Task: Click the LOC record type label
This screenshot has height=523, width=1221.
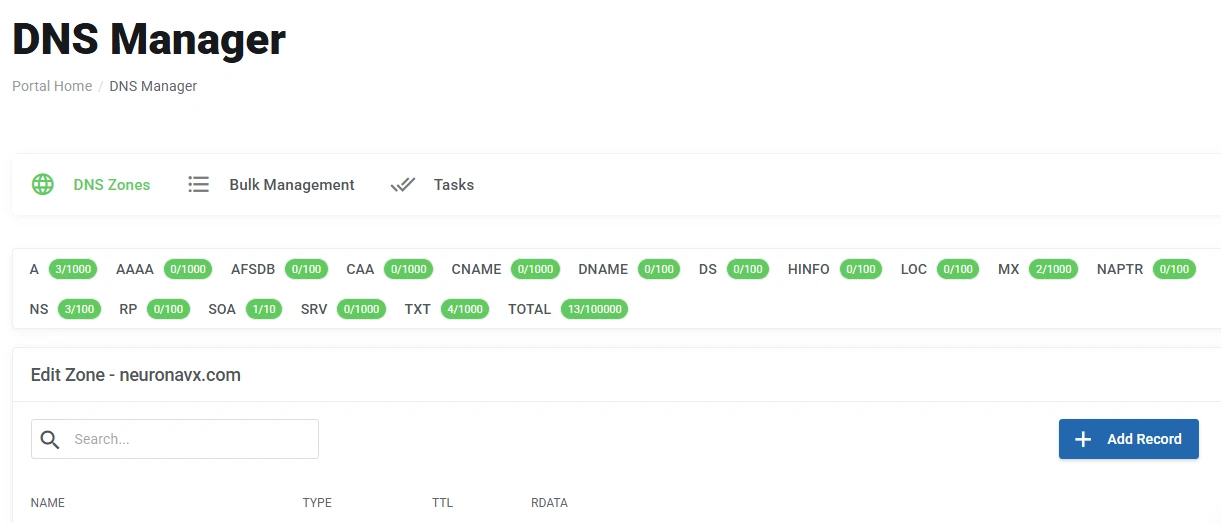Action: click(914, 269)
